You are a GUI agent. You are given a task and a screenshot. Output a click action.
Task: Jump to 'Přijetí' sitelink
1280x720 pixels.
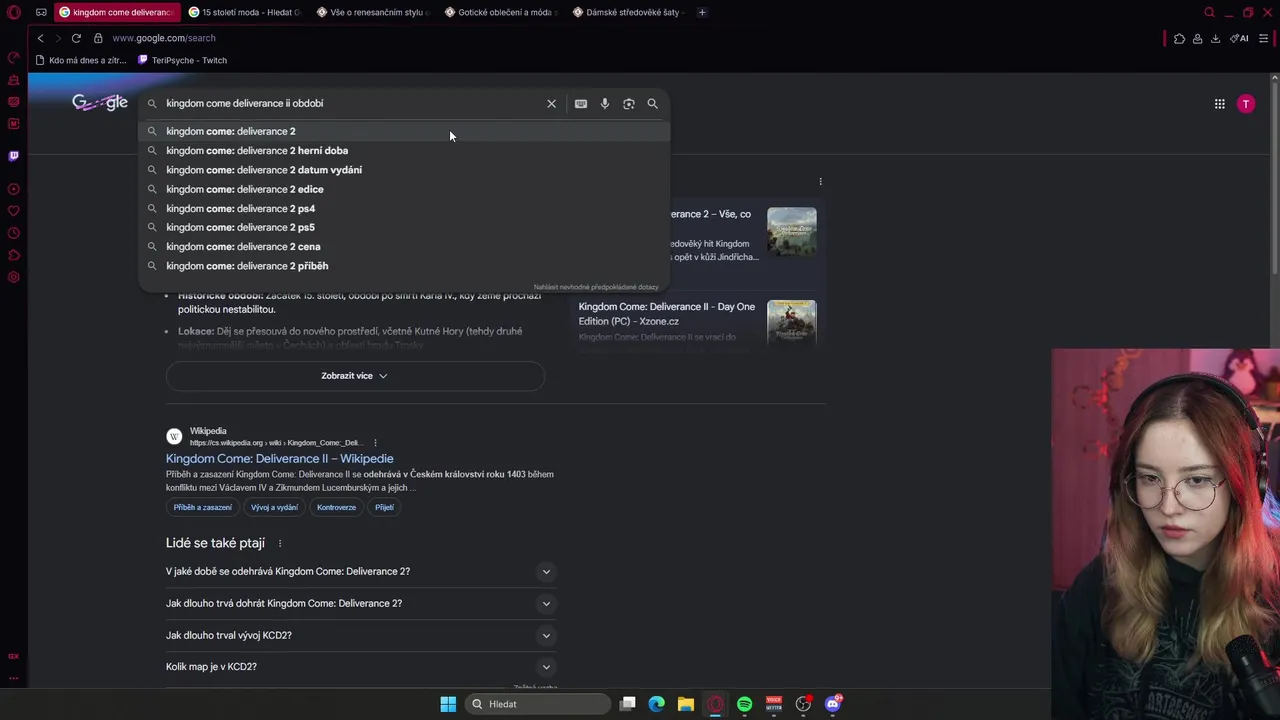coord(385,508)
